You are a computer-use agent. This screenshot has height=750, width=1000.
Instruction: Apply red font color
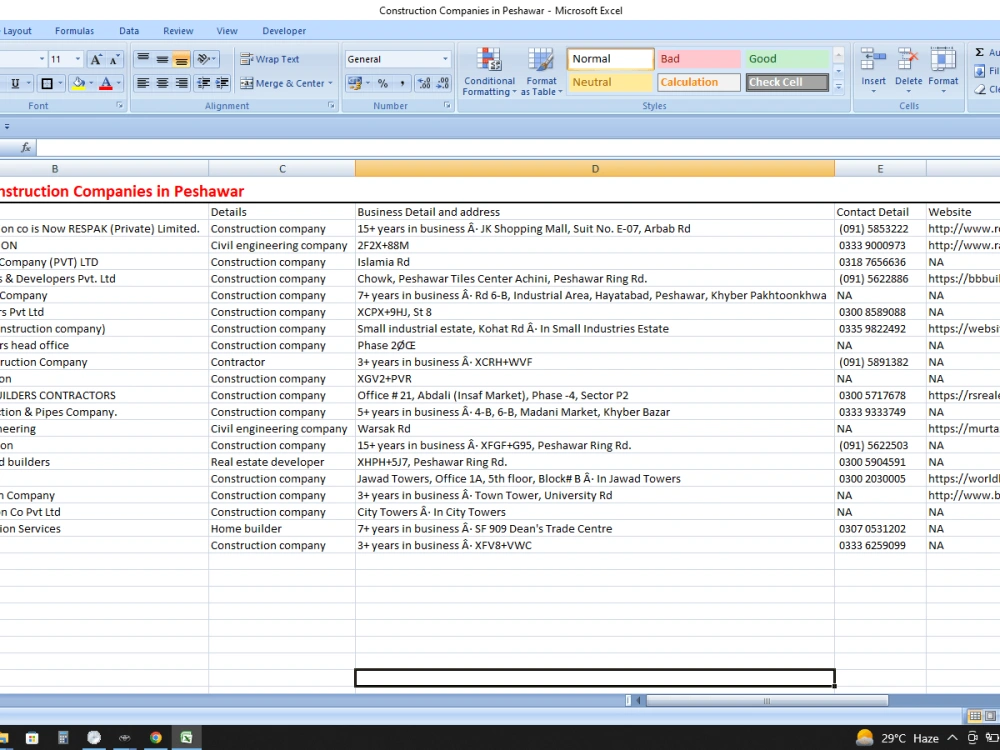[106, 83]
